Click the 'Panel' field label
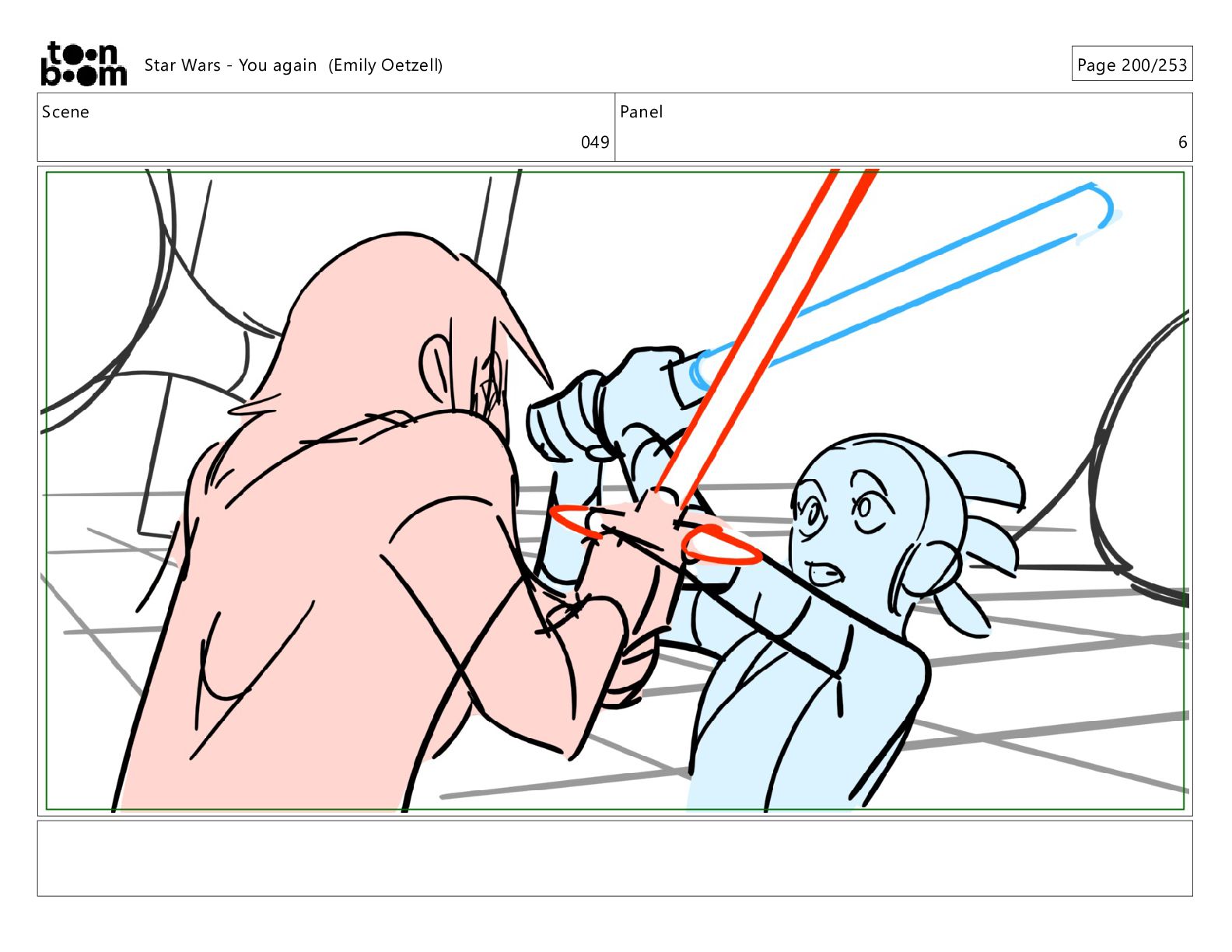 tap(641, 112)
